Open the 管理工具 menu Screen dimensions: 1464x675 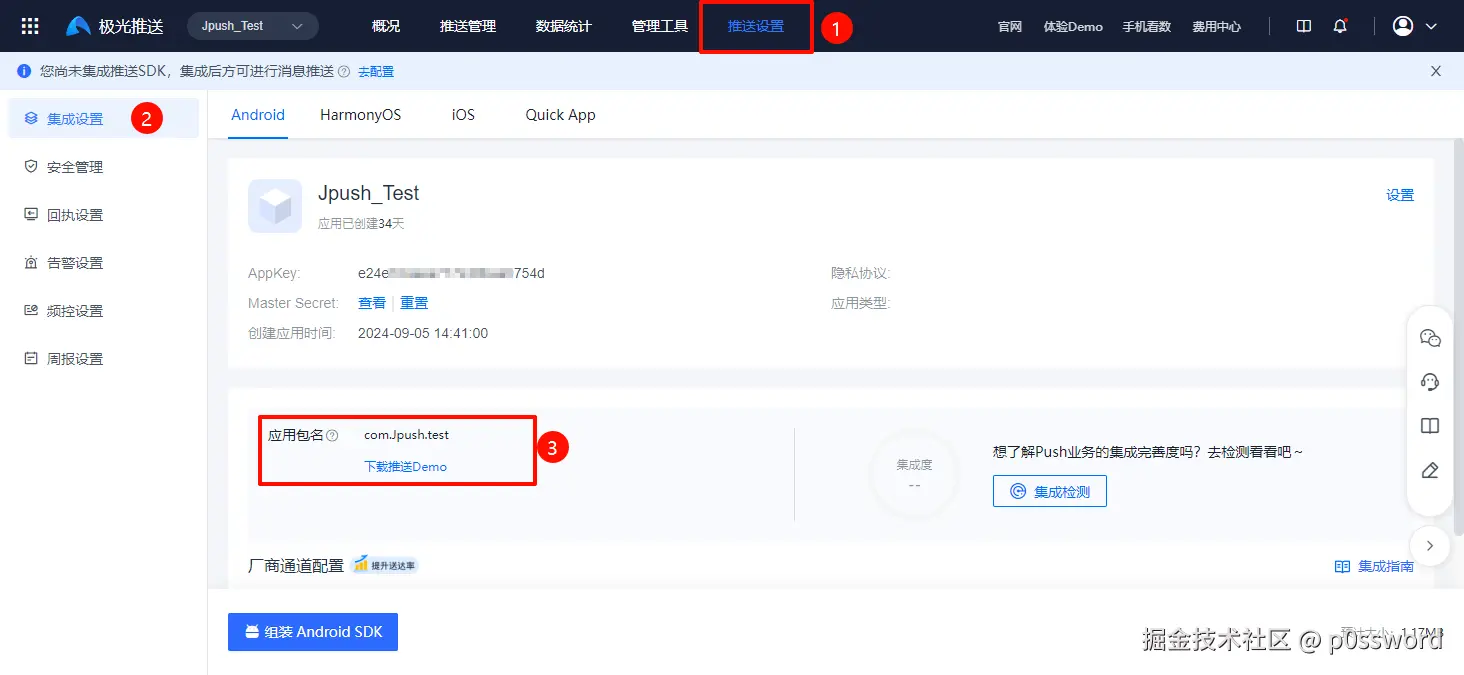[x=660, y=26]
